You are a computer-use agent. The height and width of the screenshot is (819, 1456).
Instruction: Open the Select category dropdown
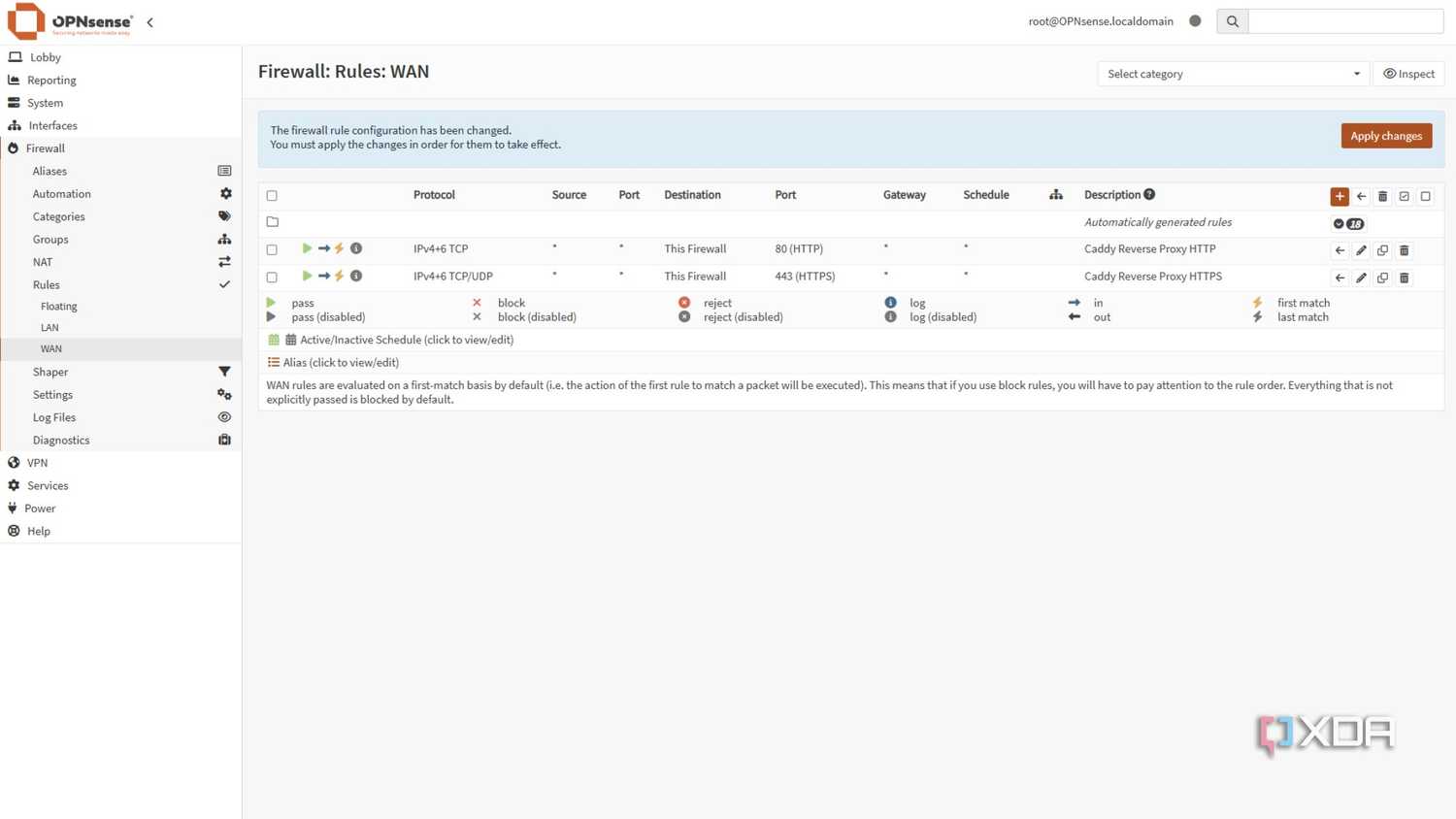pyautogui.click(x=1233, y=74)
